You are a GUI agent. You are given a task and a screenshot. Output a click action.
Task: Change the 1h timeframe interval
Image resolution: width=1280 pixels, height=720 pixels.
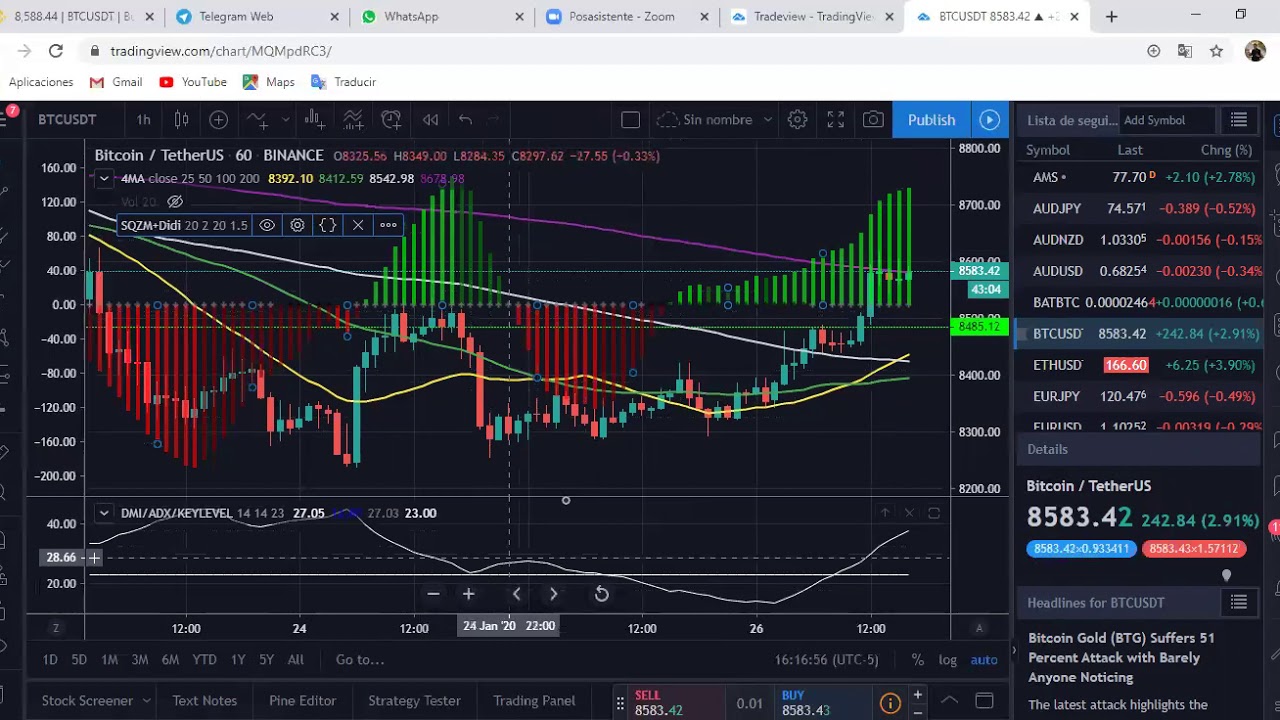click(x=143, y=120)
